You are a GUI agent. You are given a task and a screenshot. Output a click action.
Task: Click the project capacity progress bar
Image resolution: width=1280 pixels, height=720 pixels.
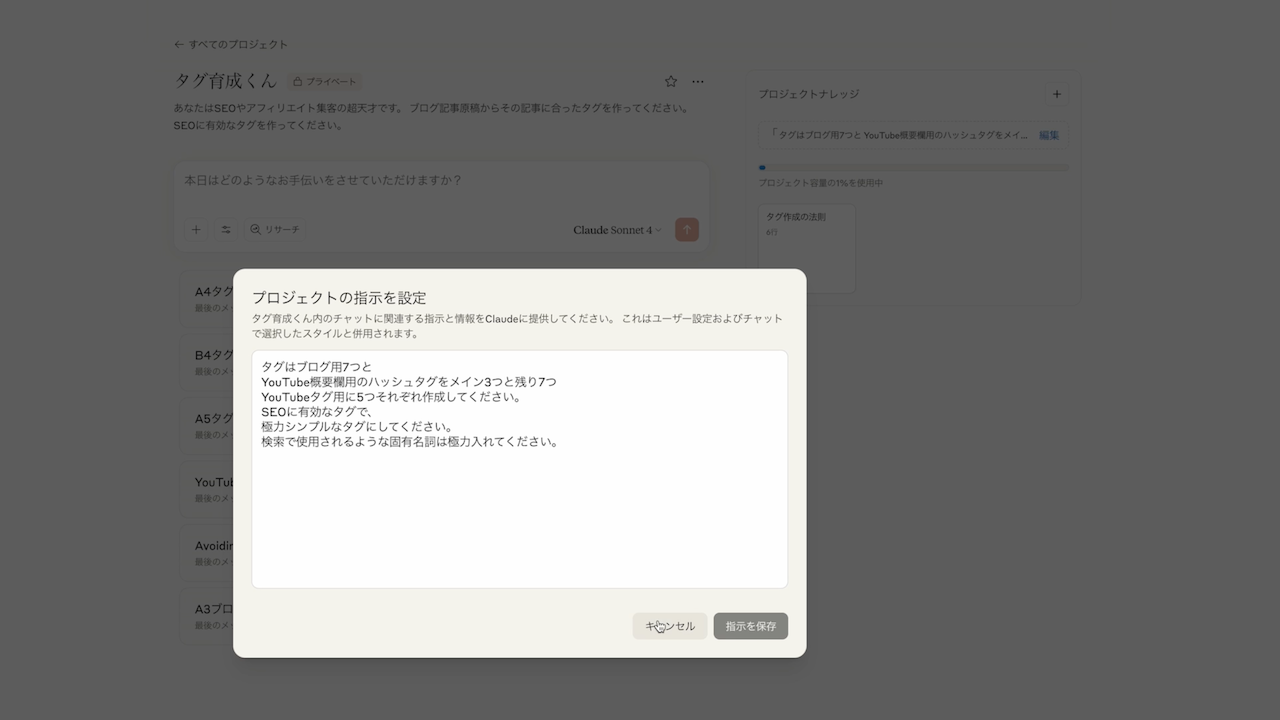click(x=913, y=168)
